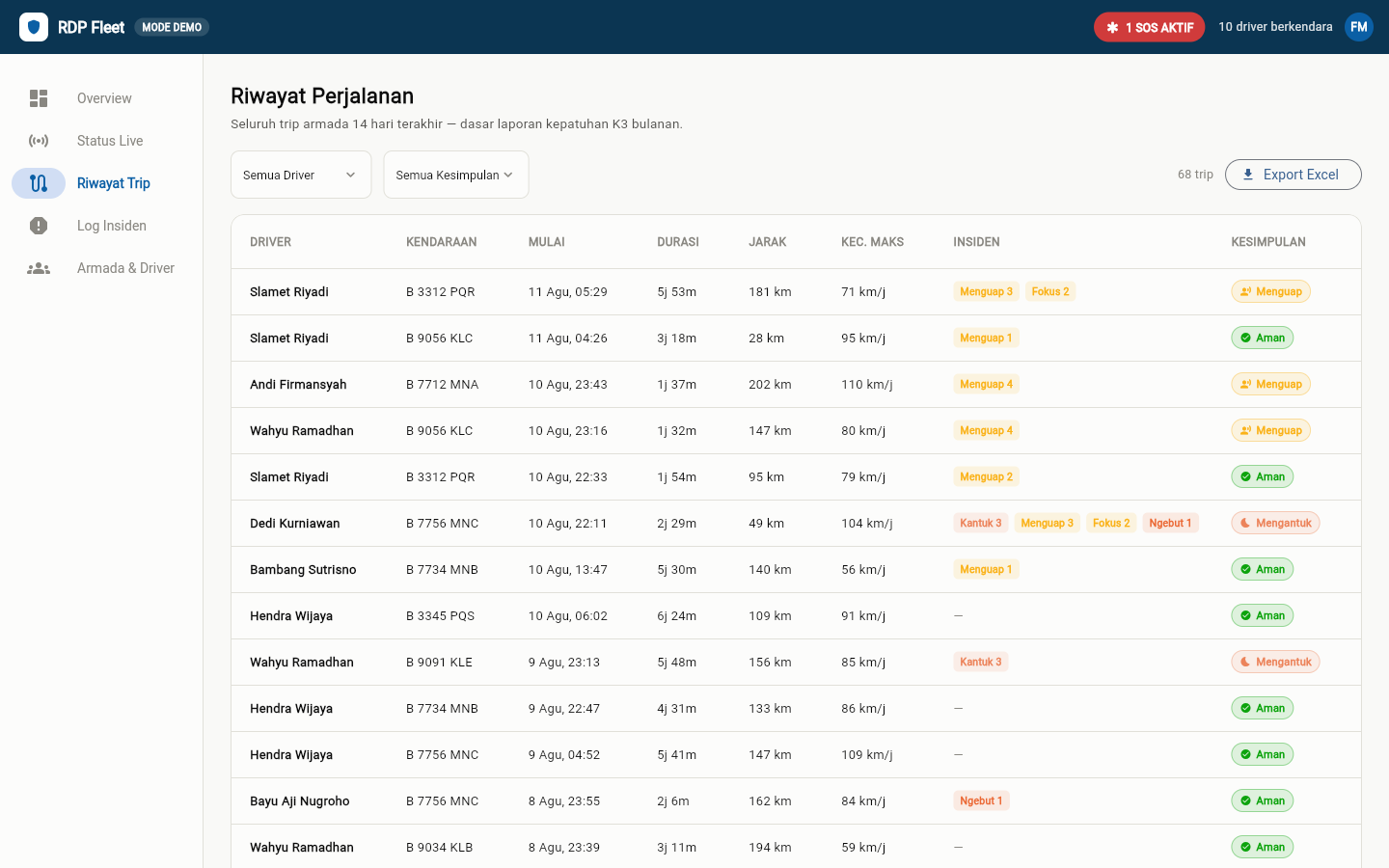Viewport: 1389px width, 868px height.
Task: Click driver name Bambang Sutrisno
Action: click(x=303, y=569)
